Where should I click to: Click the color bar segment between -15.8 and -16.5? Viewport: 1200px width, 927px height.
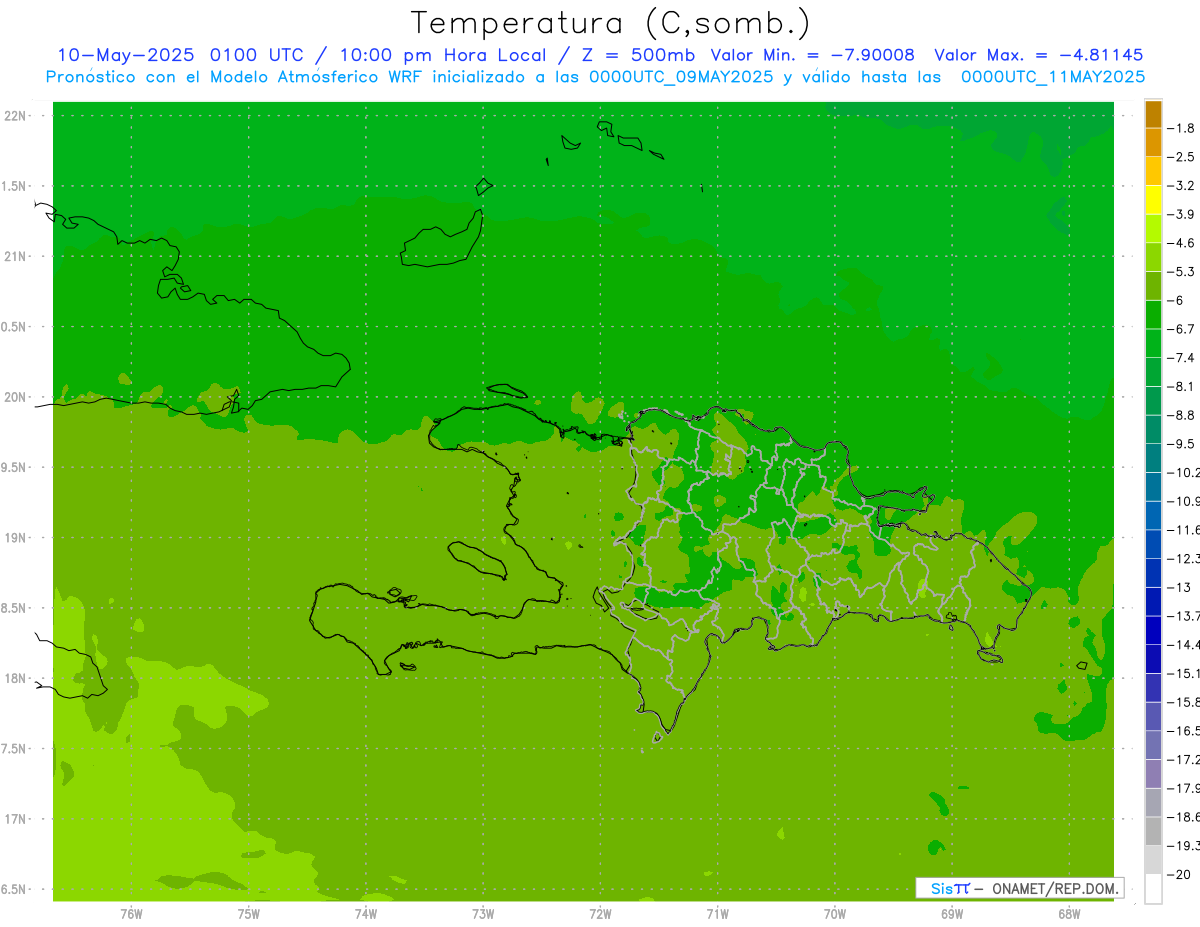[1153, 717]
